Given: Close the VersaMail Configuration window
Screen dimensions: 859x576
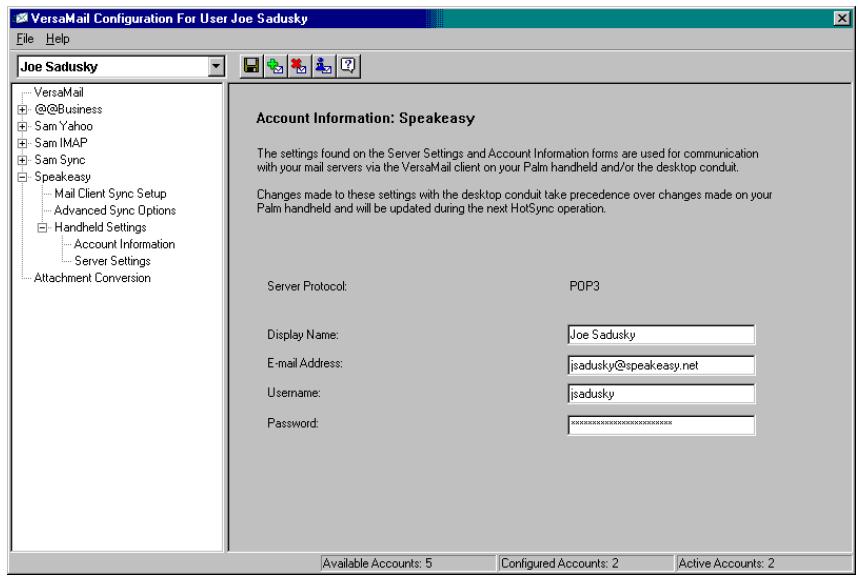Looking at the screenshot, I should (841, 19).
